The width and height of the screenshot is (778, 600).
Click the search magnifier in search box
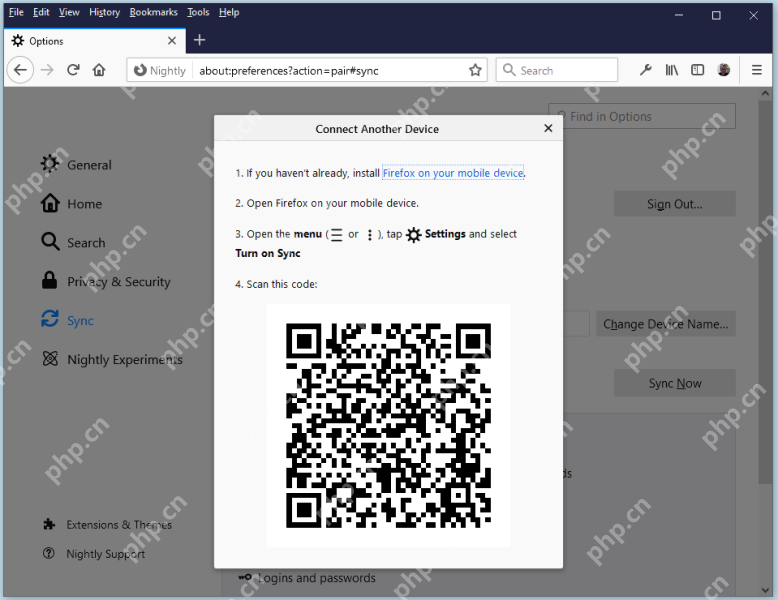509,70
